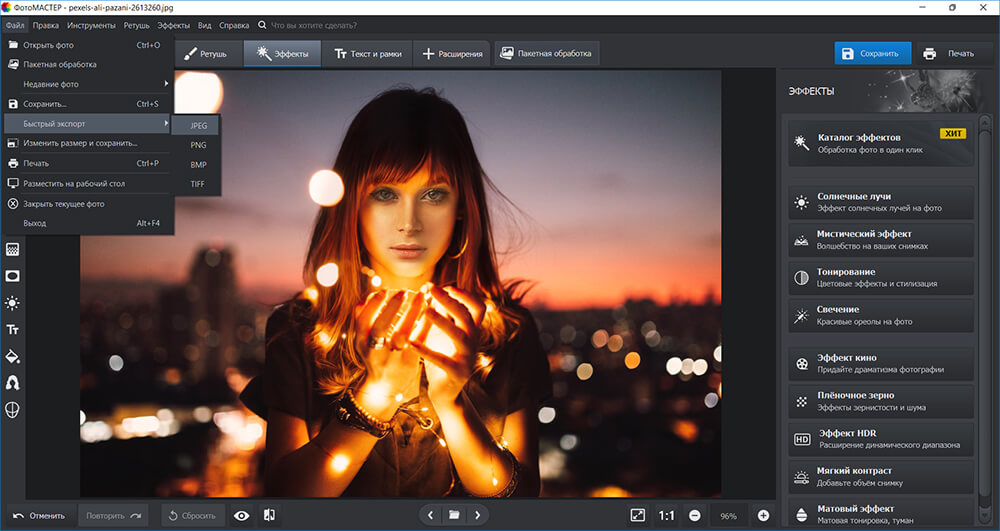The width and height of the screenshot is (1000, 531).
Task: Click the 96% zoom value field
Action: click(728, 516)
